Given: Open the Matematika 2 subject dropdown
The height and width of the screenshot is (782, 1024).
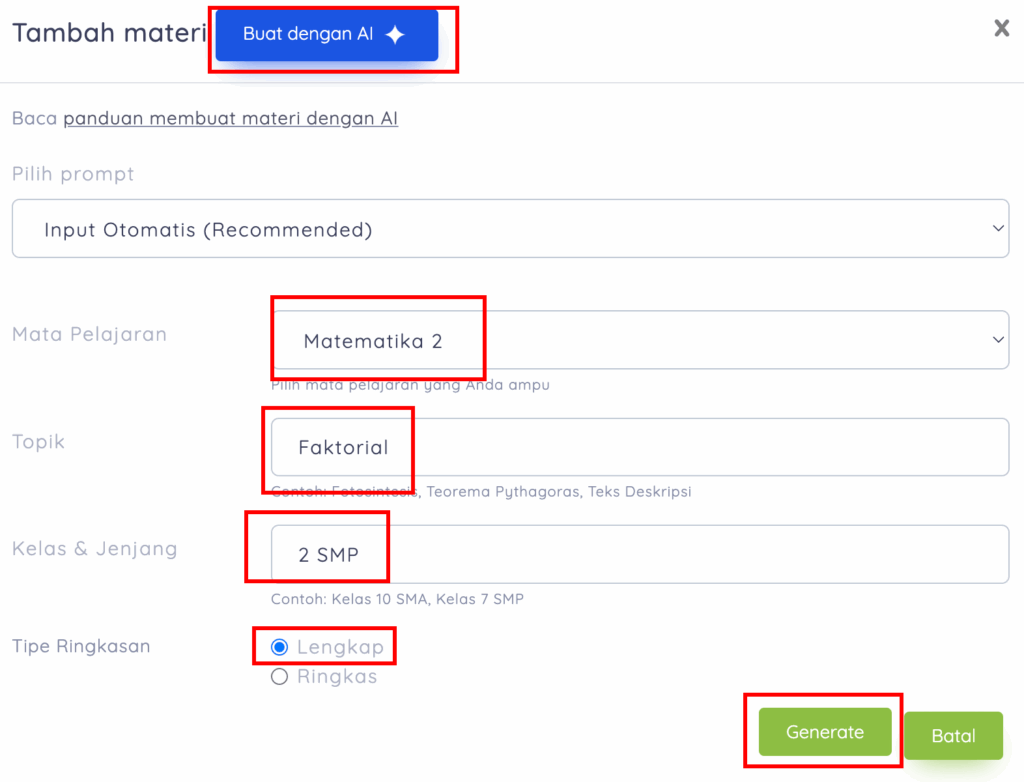Looking at the screenshot, I should [640, 340].
